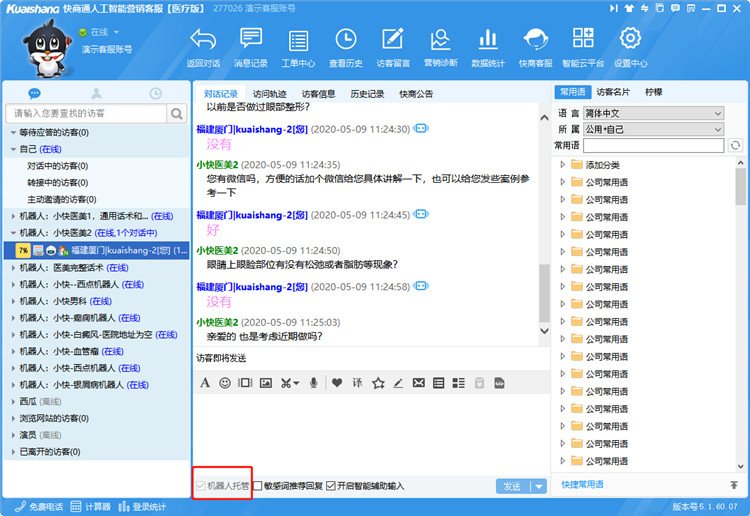
Task: Open the 快捷常用语 link
Action: click(x=583, y=485)
